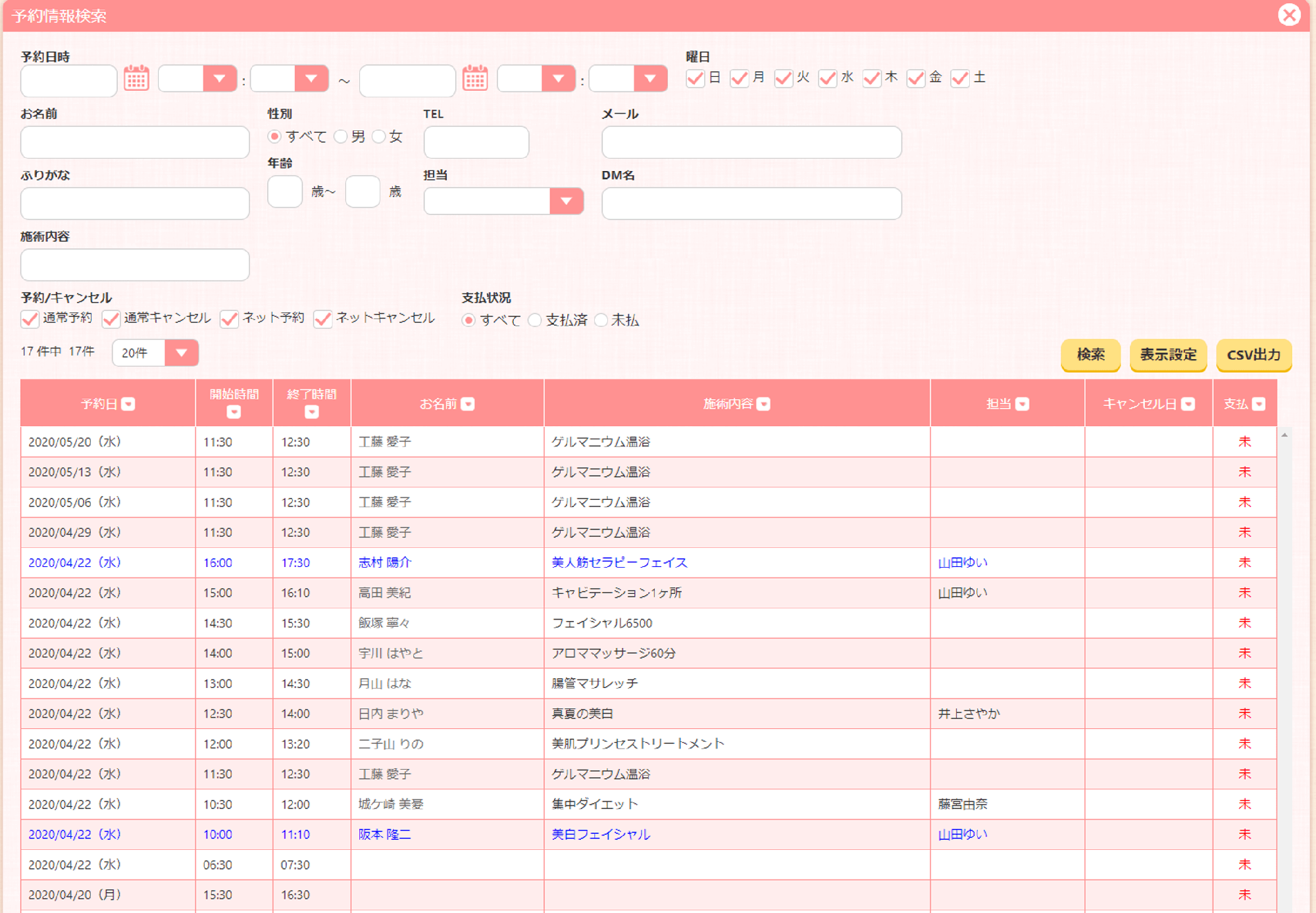Sort by 支払 column arrow
Viewport: 1316px width, 913px height.
pyautogui.click(x=1259, y=404)
